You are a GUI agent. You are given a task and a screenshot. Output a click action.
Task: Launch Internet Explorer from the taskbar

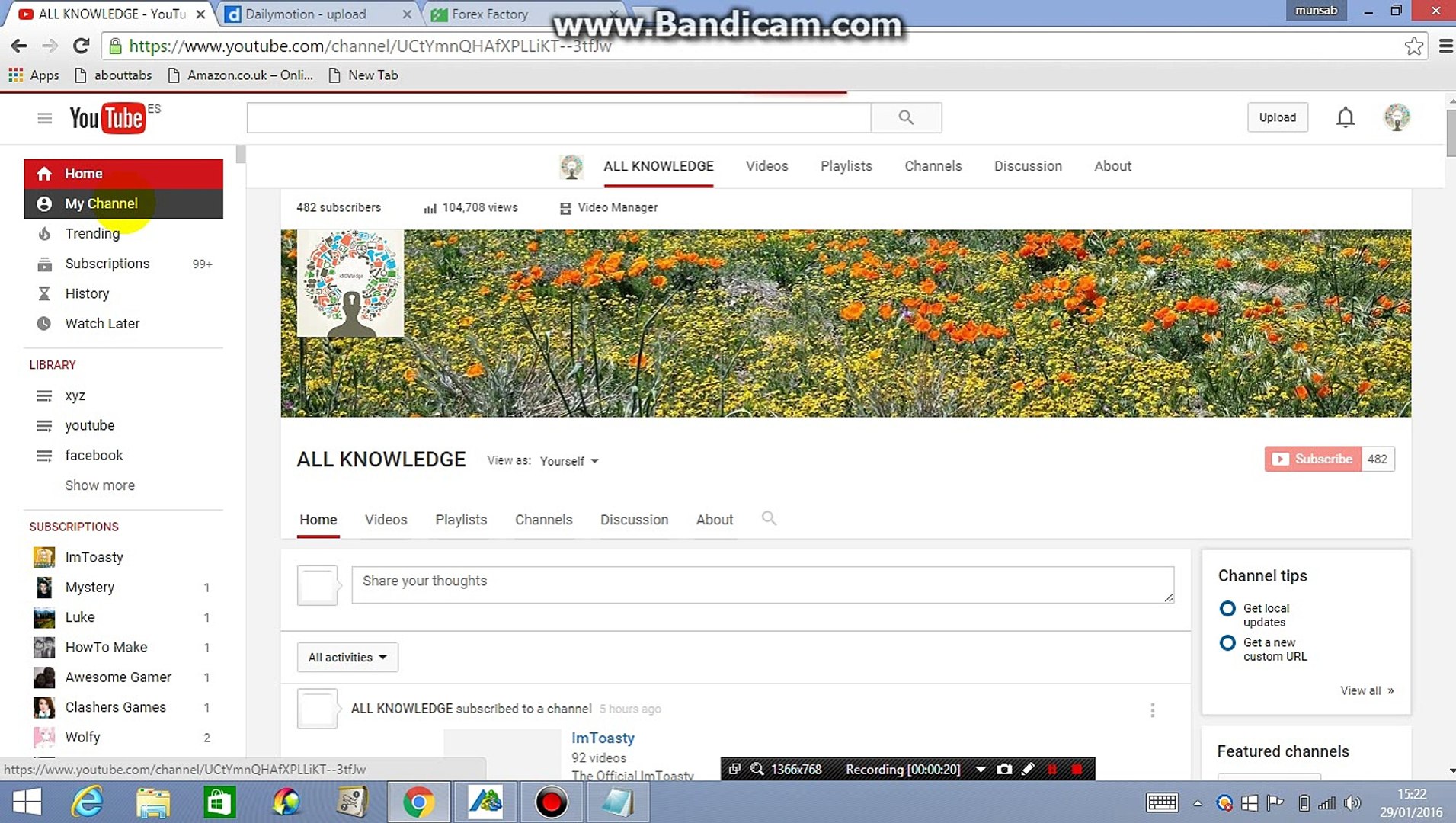tap(87, 802)
